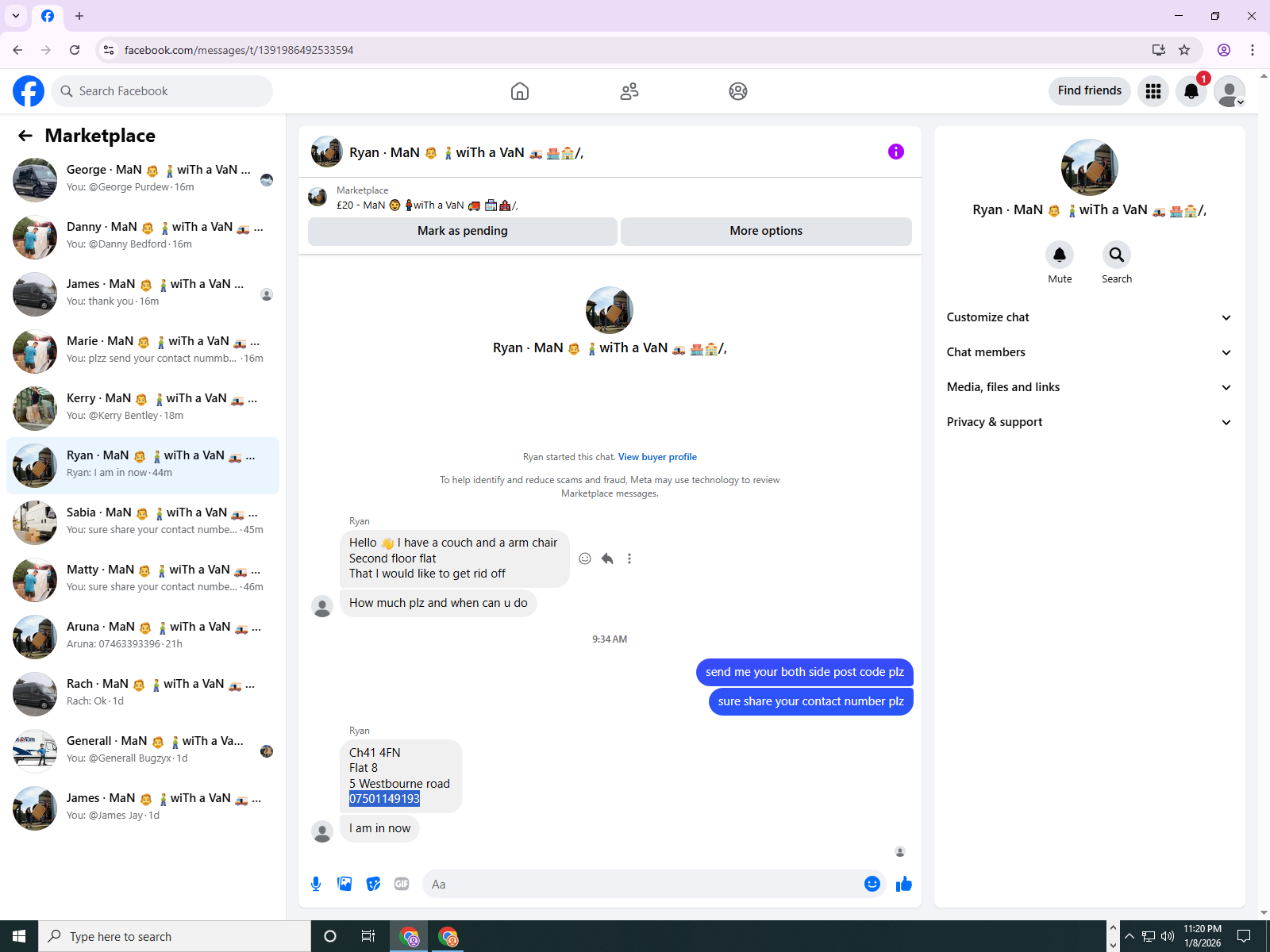Click Ryan's large profile picture in sidebar
Screen dimensions: 1270x952
tap(1090, 167)
